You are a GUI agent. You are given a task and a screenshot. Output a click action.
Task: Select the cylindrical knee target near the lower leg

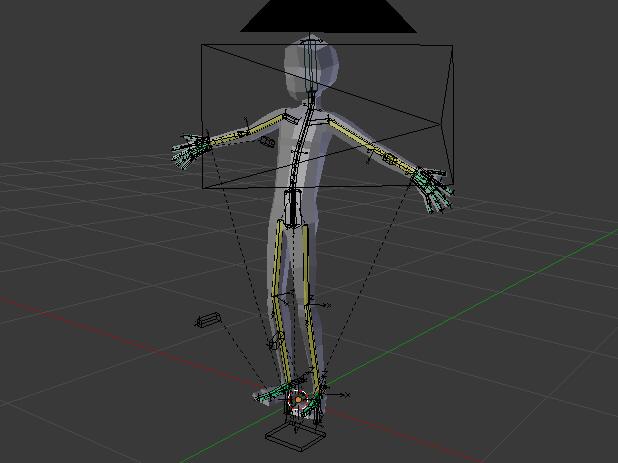pyautogui.click(x=276, y=341)
